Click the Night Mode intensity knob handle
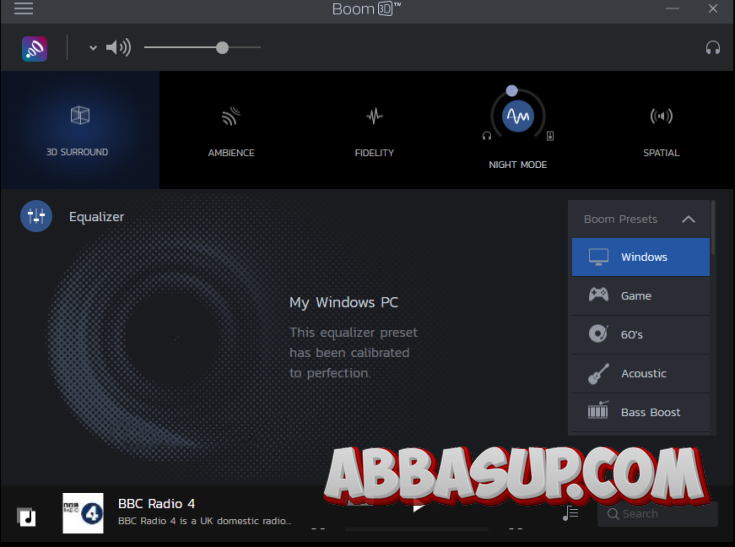Image resolution: width=735 pixels, height=547 pixels. tap(512, 90)
